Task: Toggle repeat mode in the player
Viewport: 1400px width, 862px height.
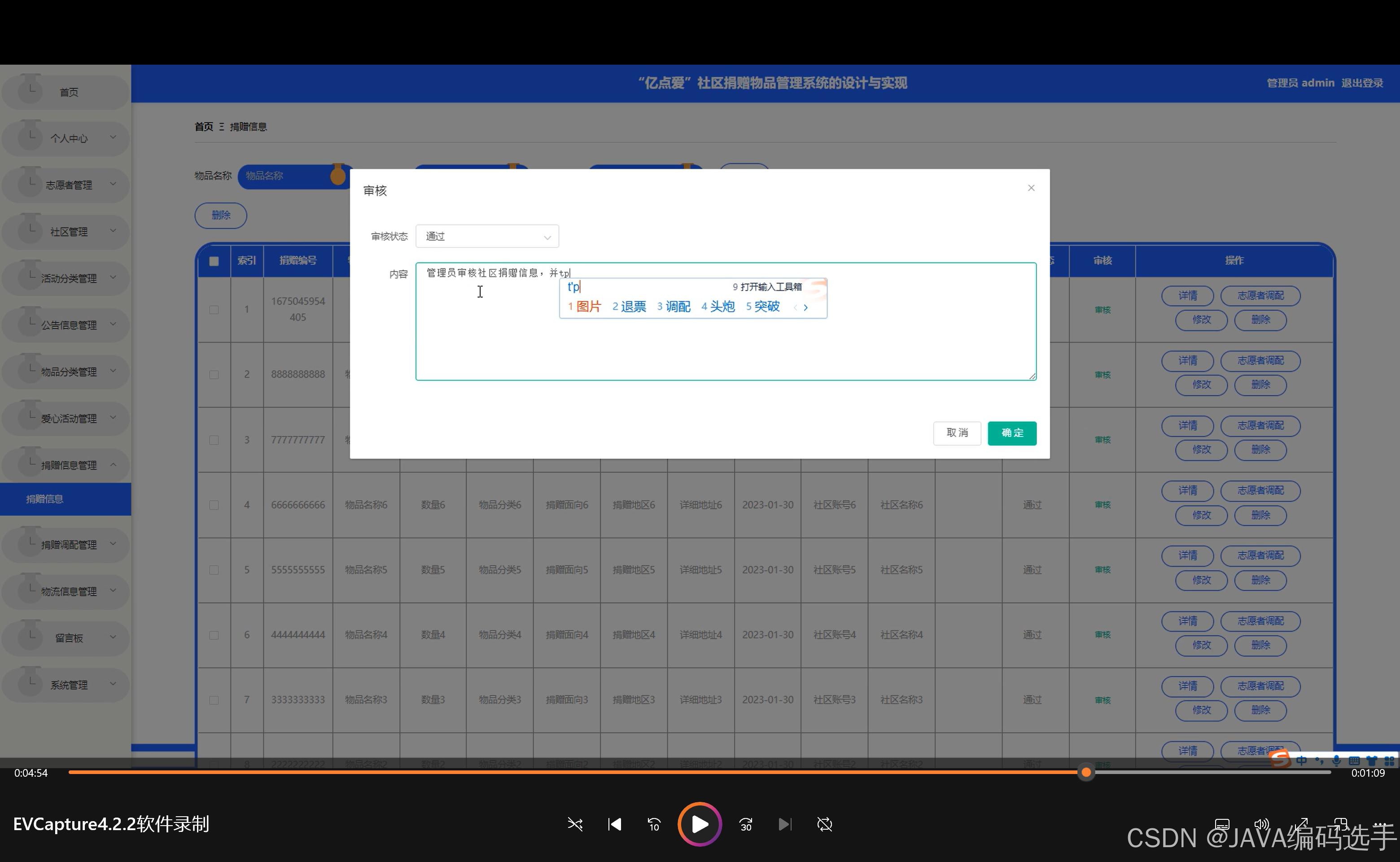Action: [x=824, y=824]
